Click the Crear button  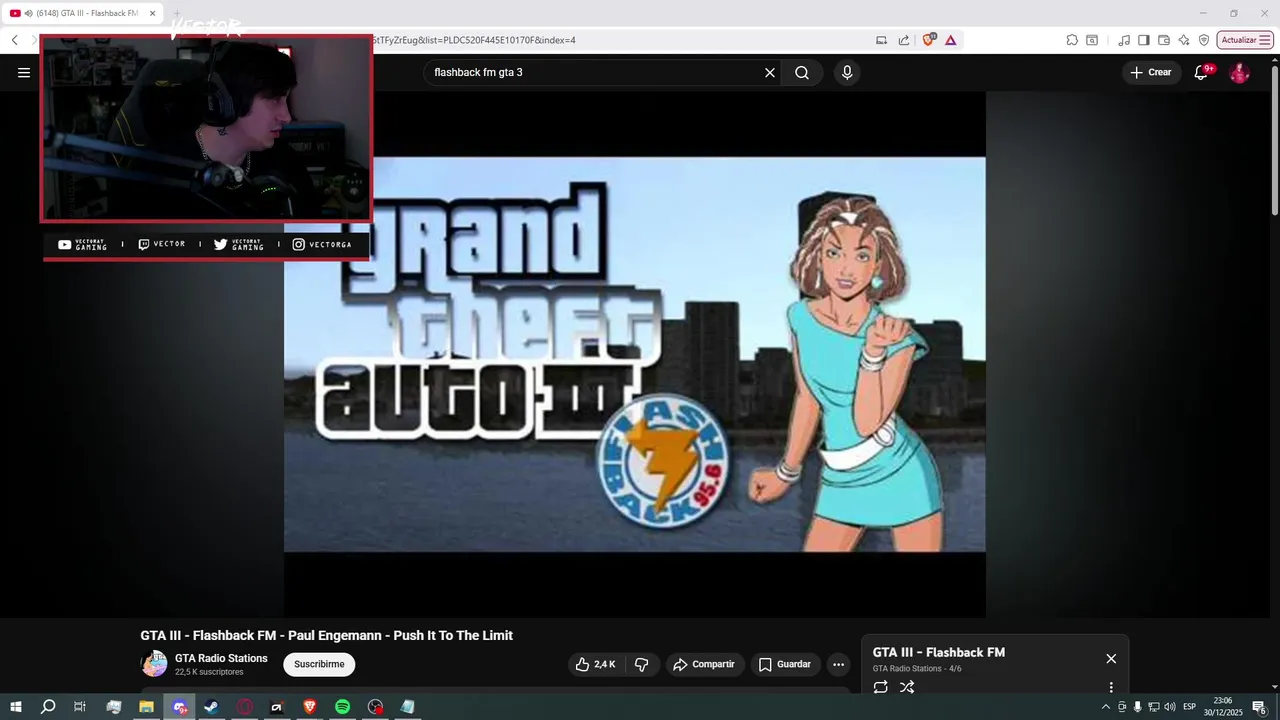tap(1150, 72)
